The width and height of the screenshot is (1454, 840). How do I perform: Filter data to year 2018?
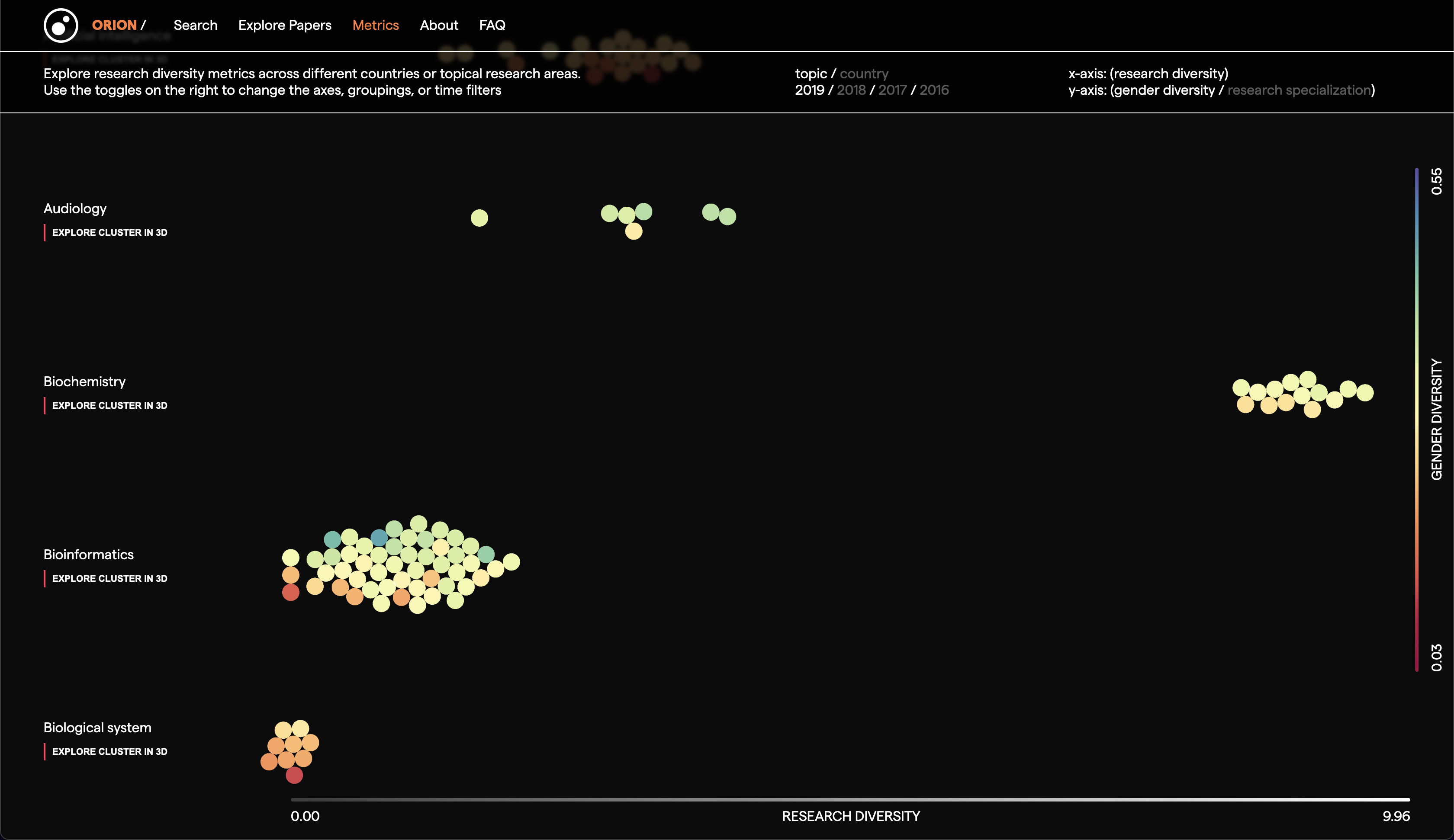(x=851, y=90)
